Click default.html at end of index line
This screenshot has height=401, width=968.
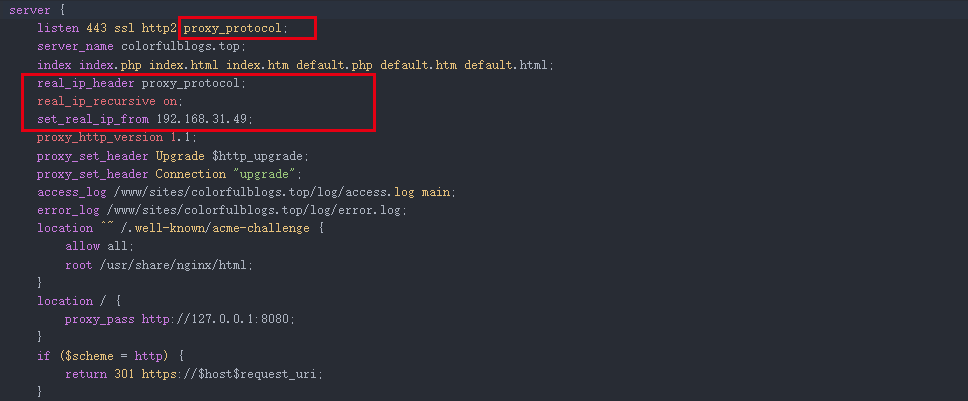(506, 65)
